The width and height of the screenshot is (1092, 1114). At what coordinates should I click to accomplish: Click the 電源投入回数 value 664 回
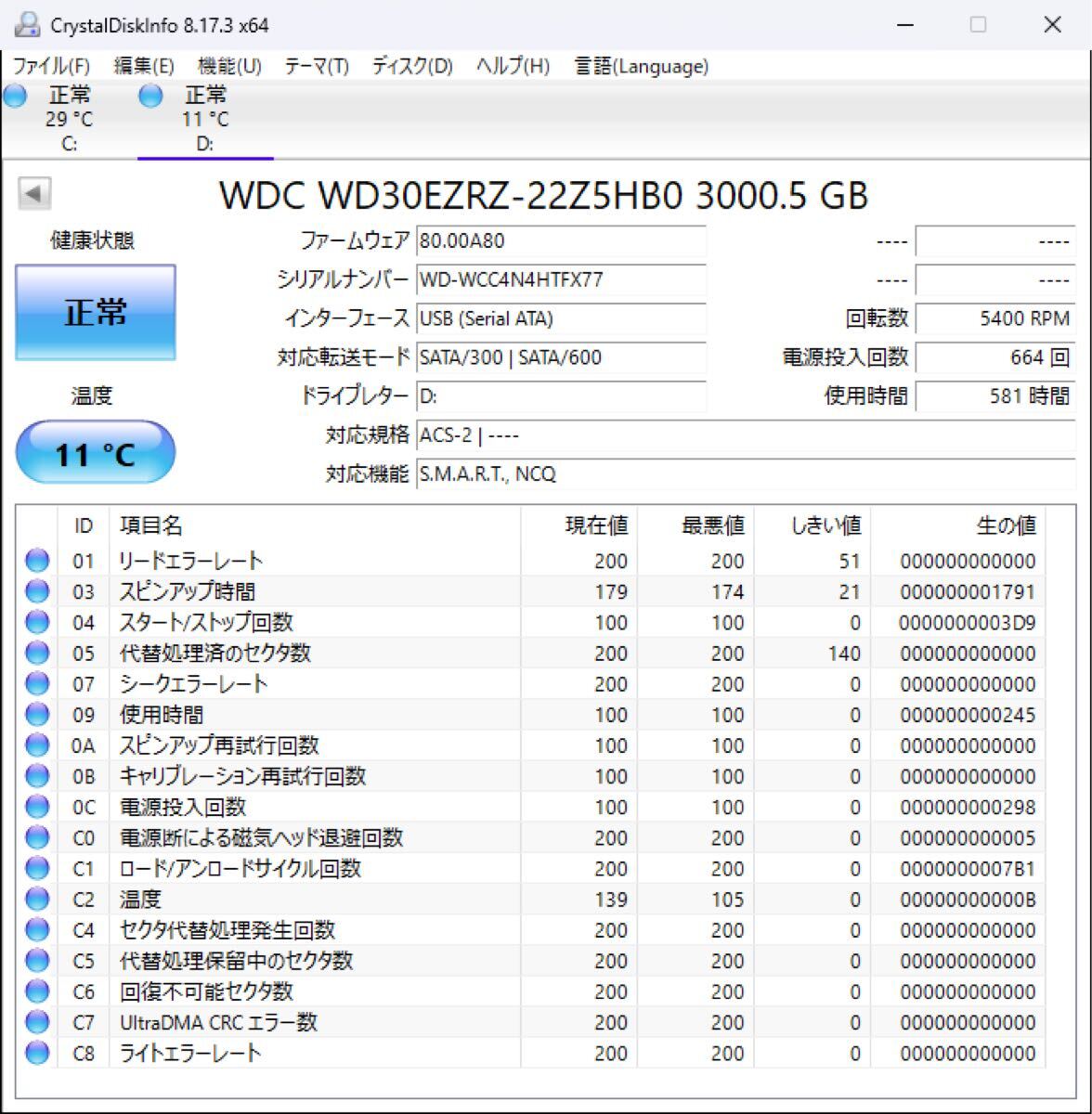tap(995, 357)
